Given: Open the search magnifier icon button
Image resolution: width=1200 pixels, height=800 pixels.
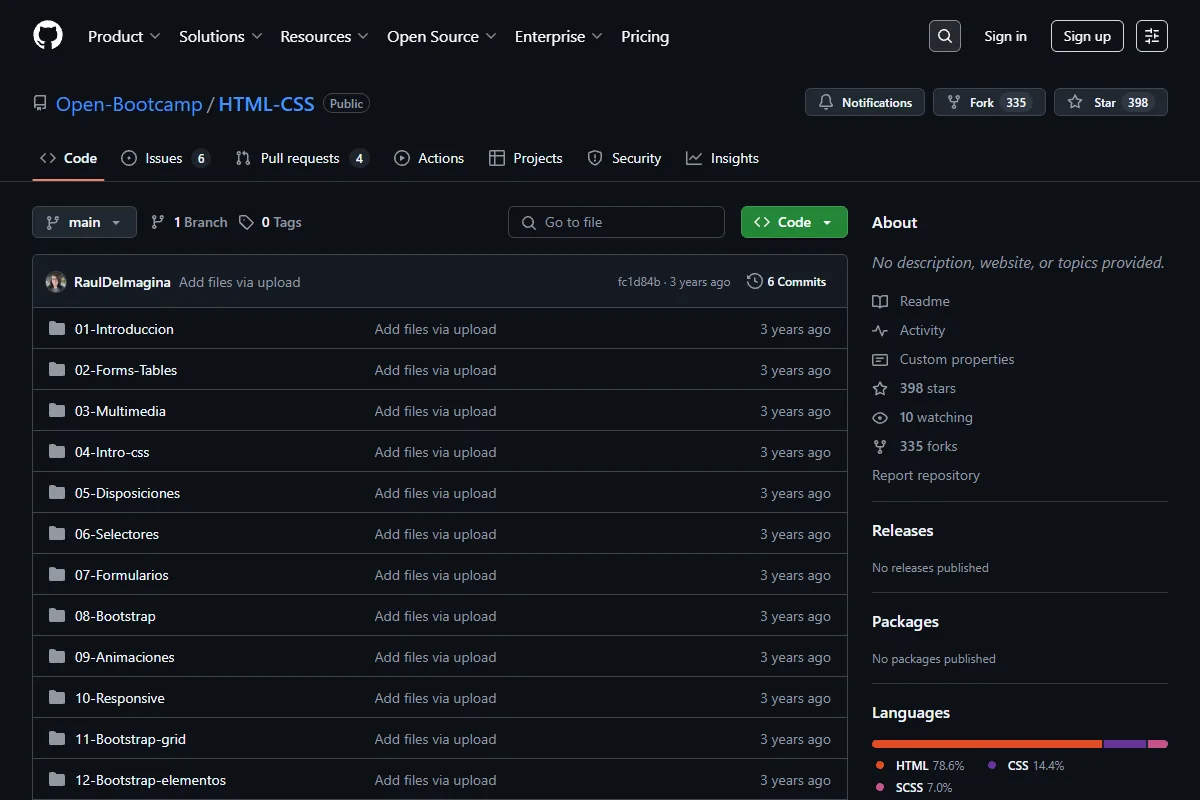Looking at the screenshot, I should (x=944, y=36).
